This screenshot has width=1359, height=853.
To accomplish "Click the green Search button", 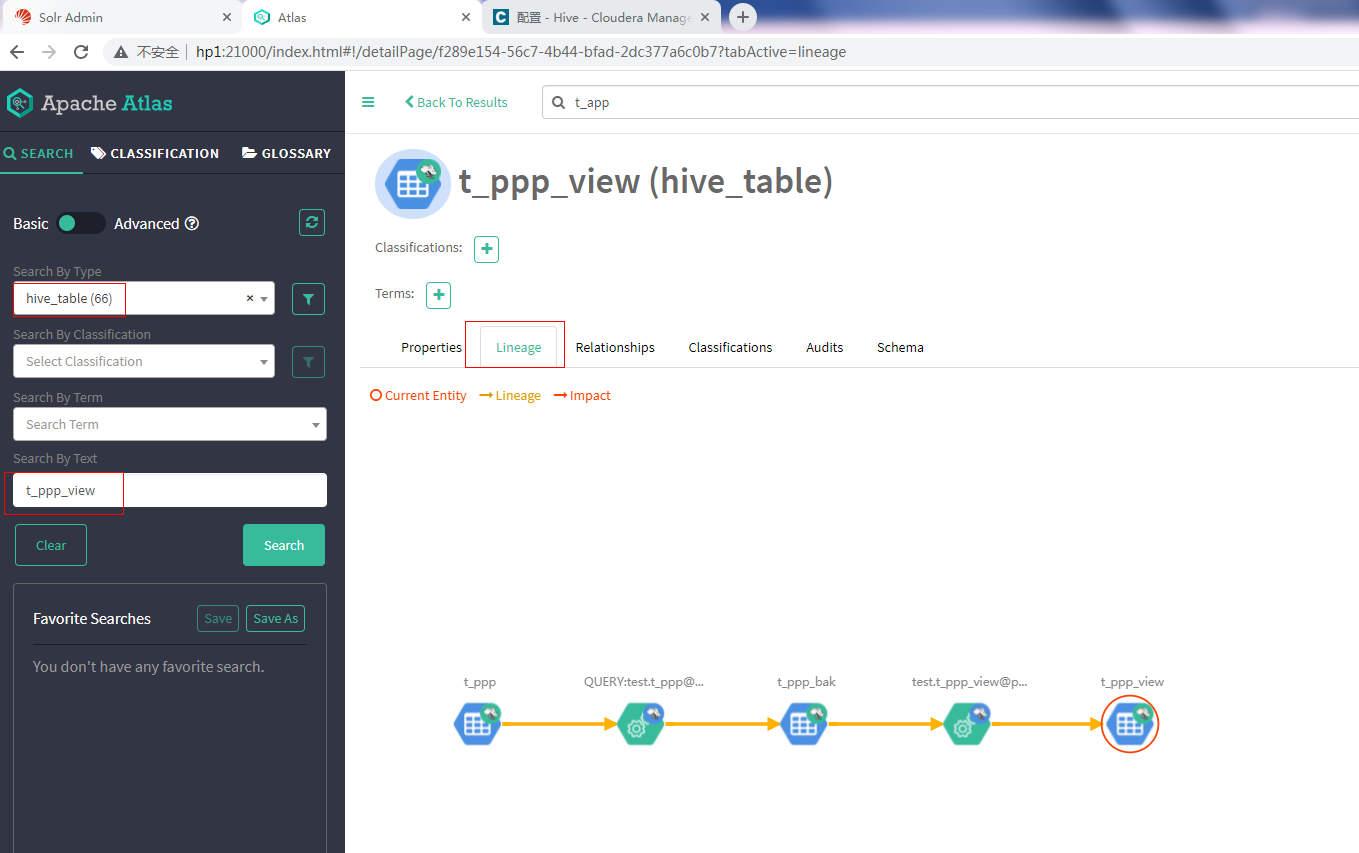I will tap(284, 545).
